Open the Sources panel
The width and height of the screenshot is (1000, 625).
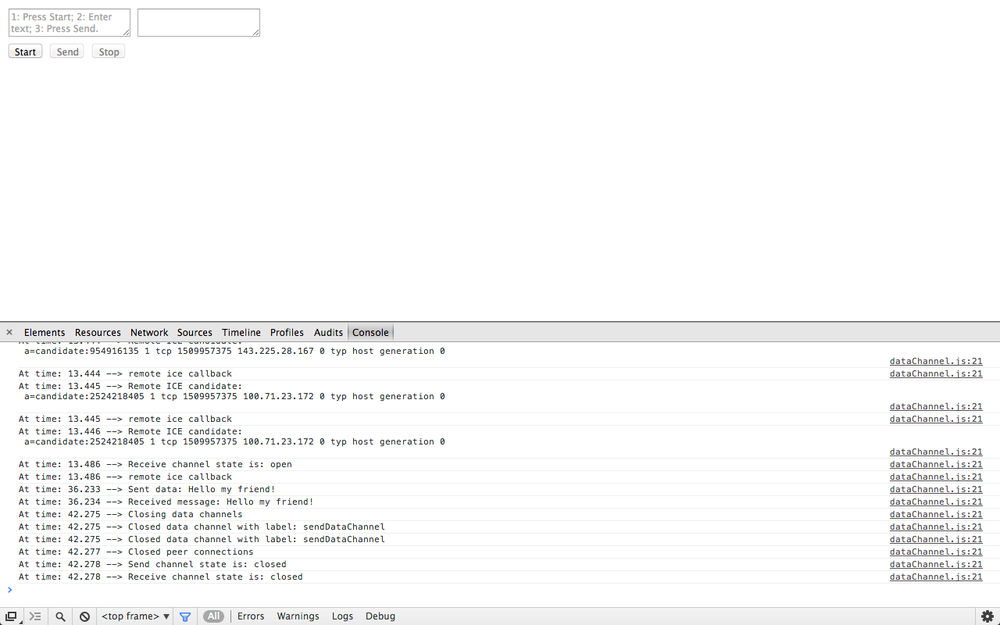[194, 332]
